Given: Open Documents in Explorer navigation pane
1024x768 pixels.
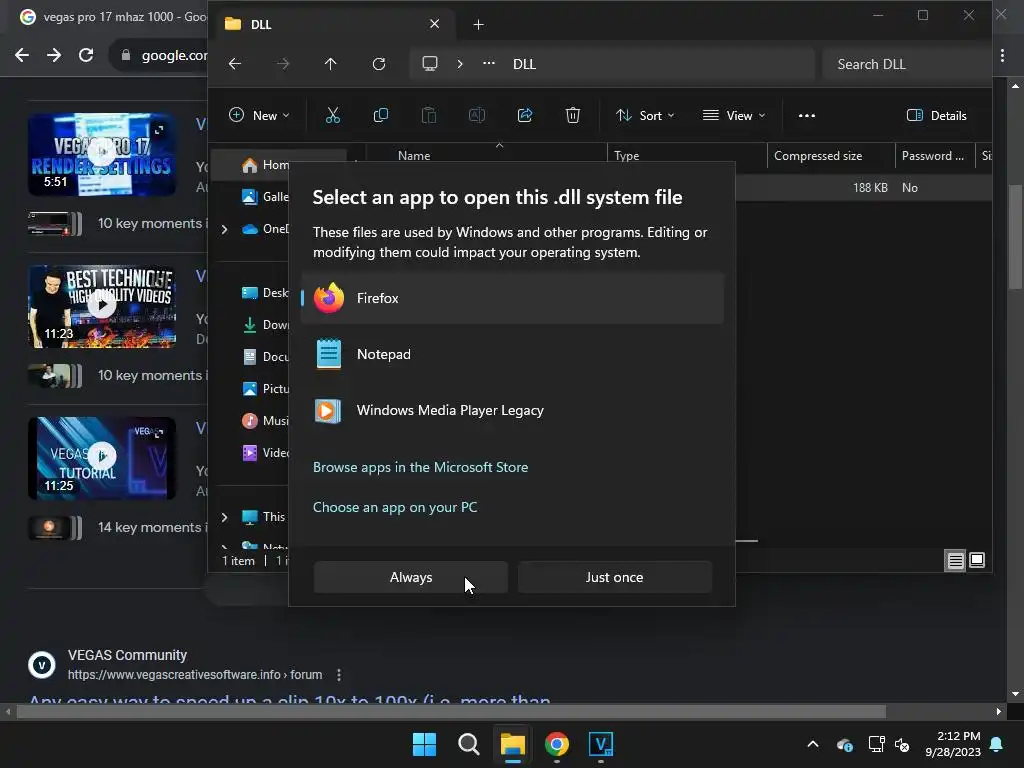Looking at the screenshot, I should click(264, 357).
